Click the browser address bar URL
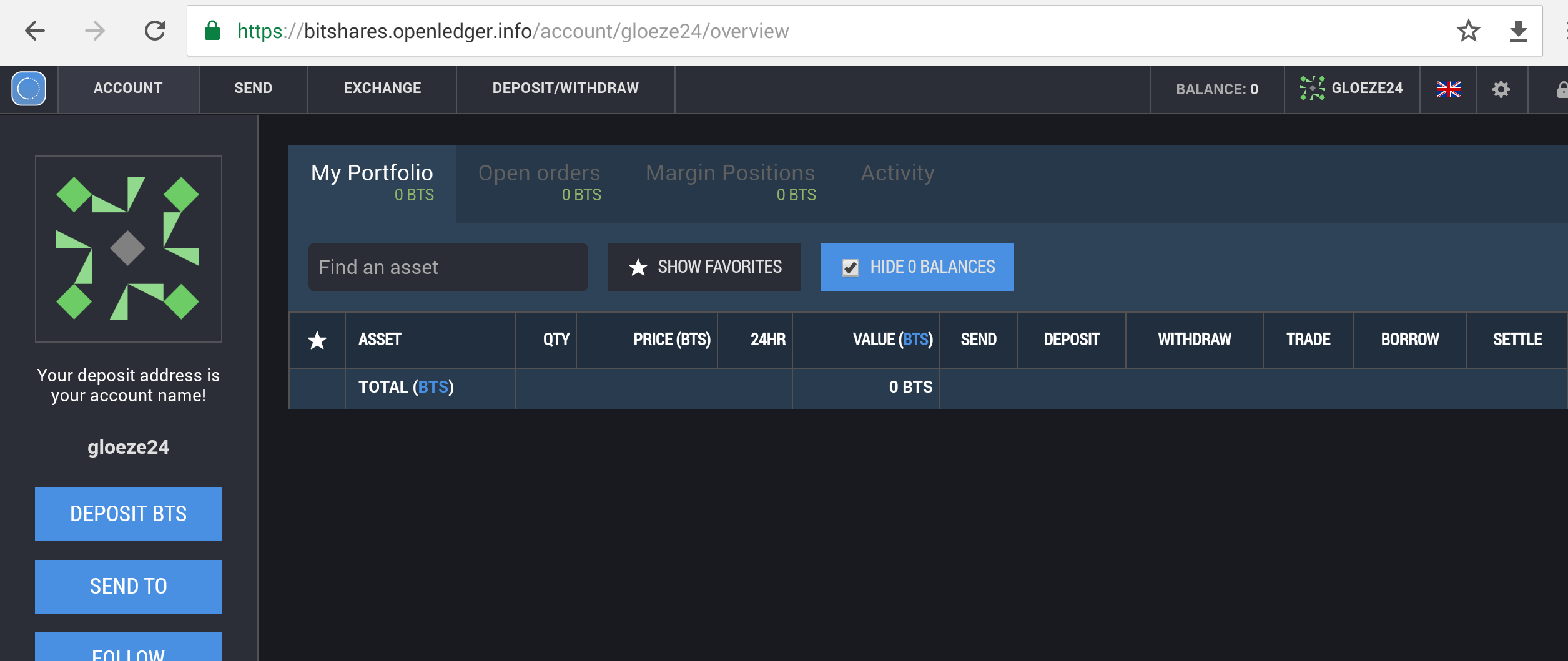 [513, 31]
